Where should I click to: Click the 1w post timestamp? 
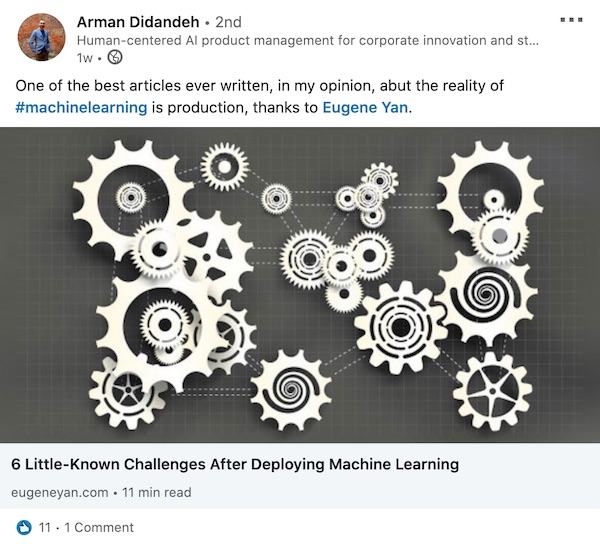(x=85, y=58)
